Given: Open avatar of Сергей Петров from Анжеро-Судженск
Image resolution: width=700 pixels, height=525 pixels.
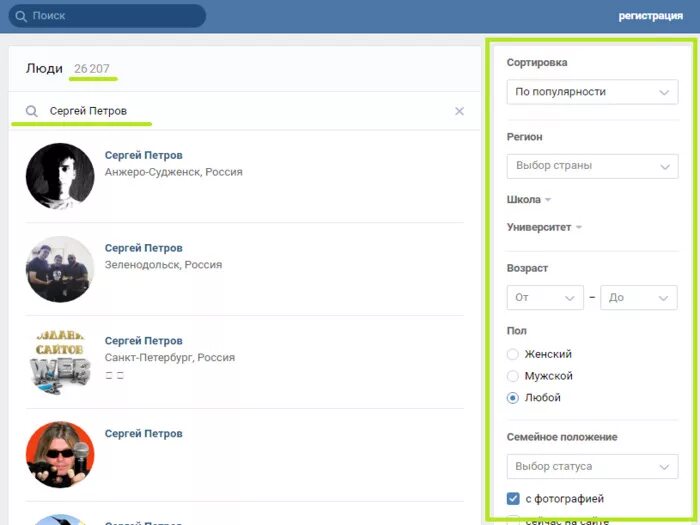Looking at the screenshot, I should (x=60, y=176).
